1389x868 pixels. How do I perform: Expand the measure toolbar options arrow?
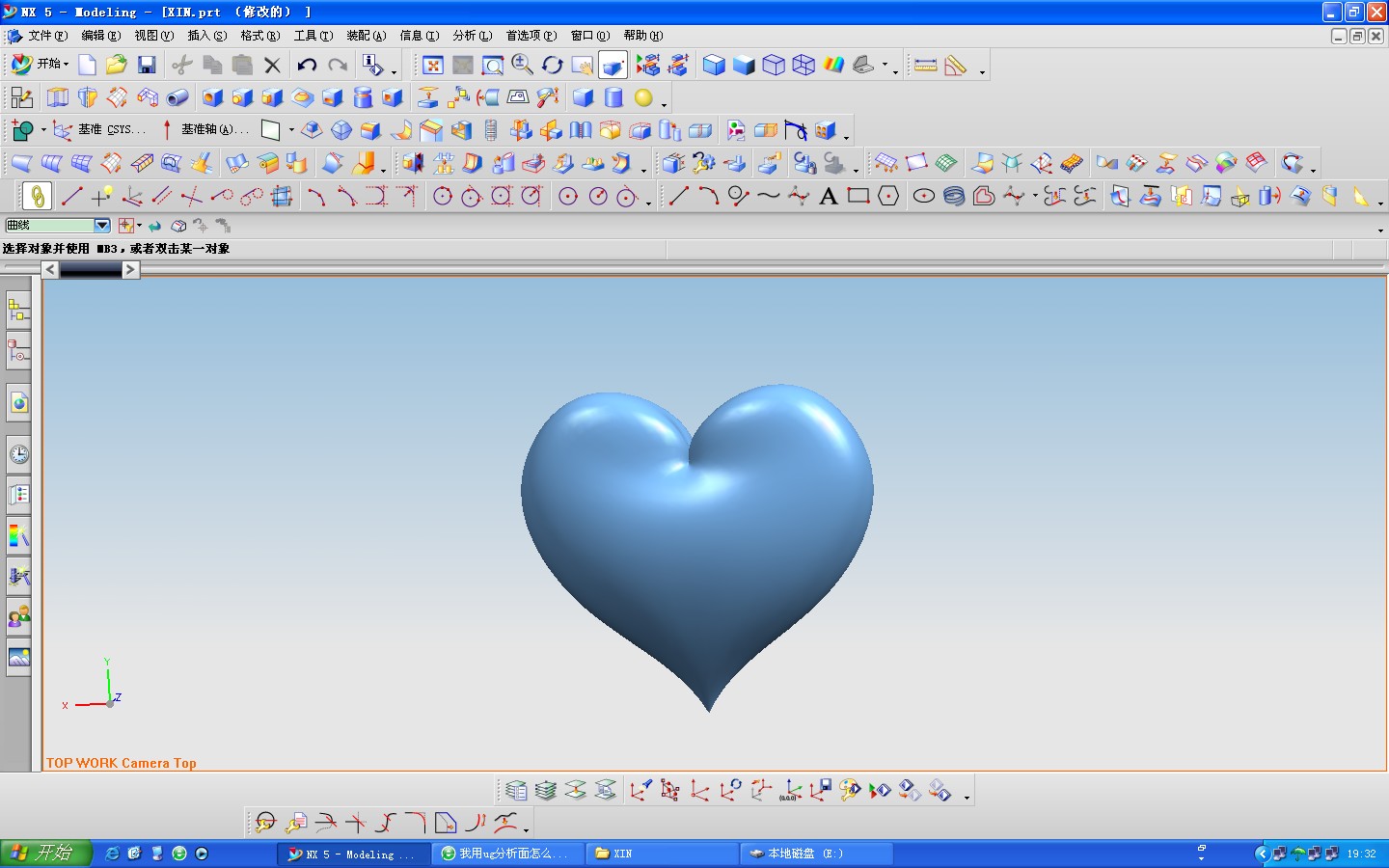(x=982, y=72)
